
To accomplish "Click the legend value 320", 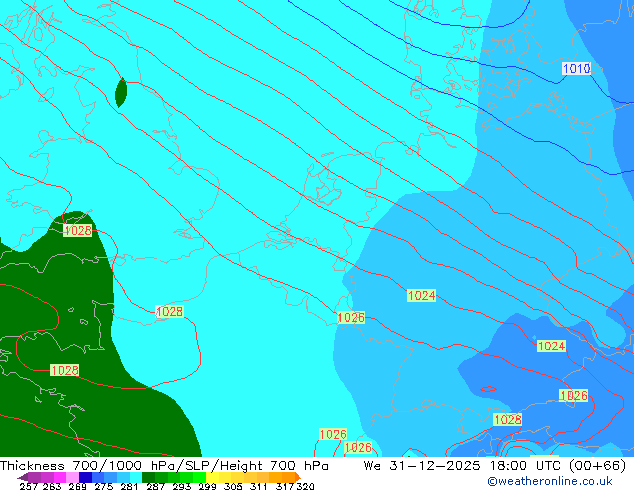I will (x=305, y=486).
